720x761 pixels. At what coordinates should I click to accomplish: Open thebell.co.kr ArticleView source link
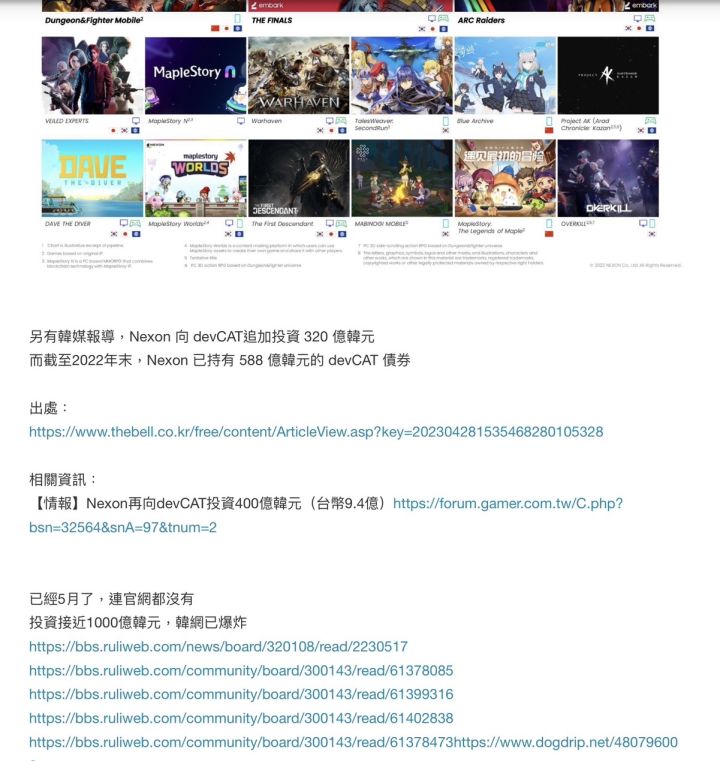pyautogui.click(x=316, y=431)
